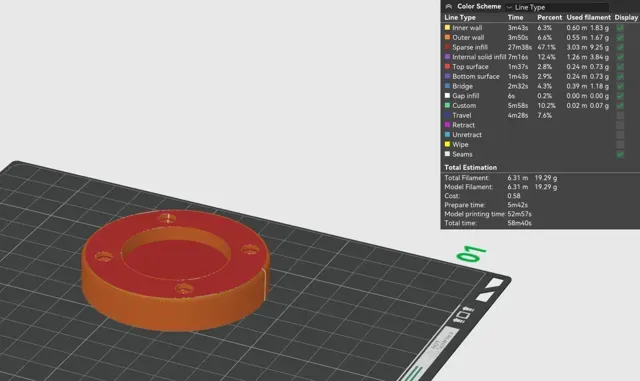Click the Bottom surface color swatch
This screenshot has height=381, width=640.
447,76
